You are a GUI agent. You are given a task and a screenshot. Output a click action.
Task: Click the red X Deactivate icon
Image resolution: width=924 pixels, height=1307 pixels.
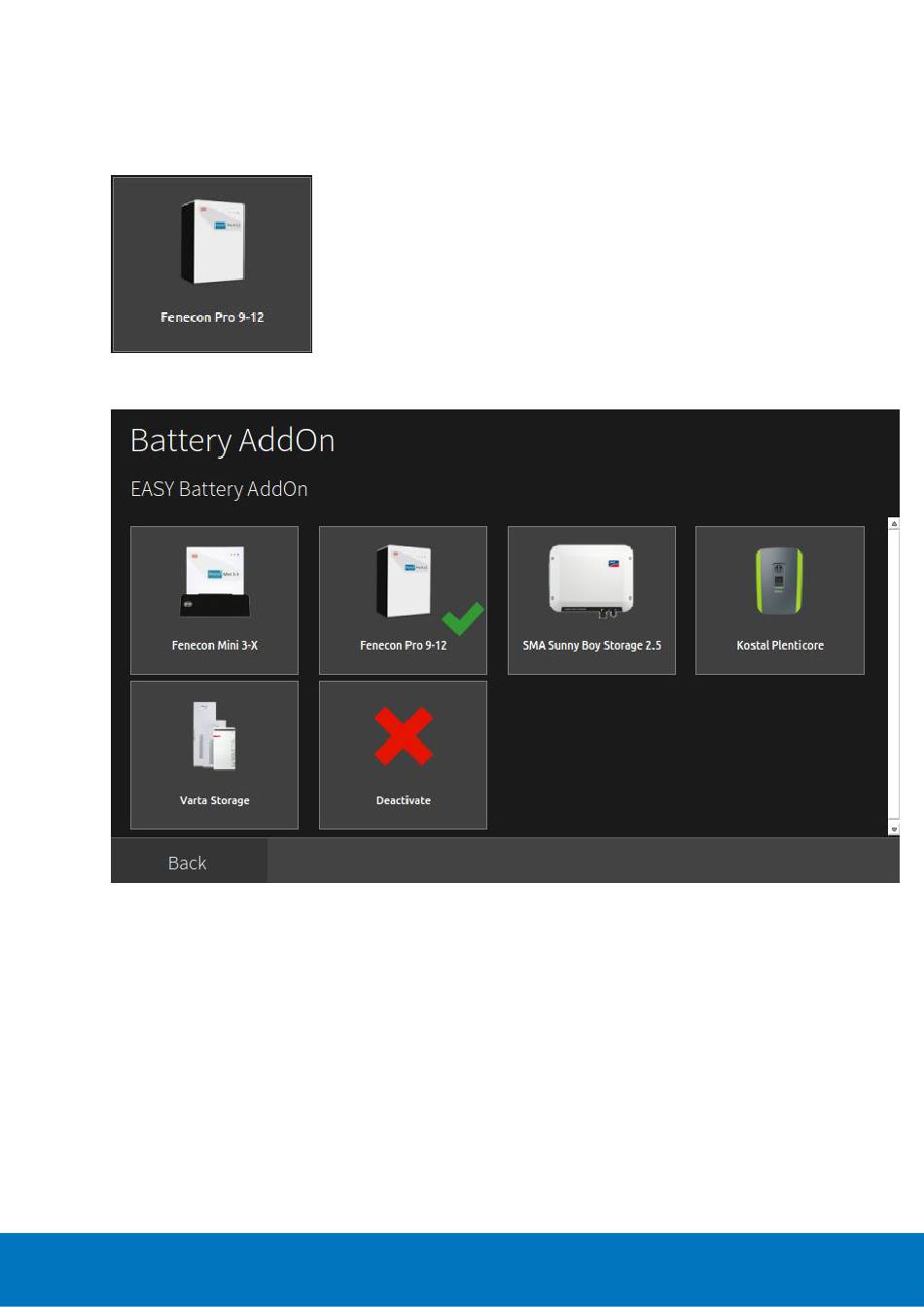click(x=403, y=736)
